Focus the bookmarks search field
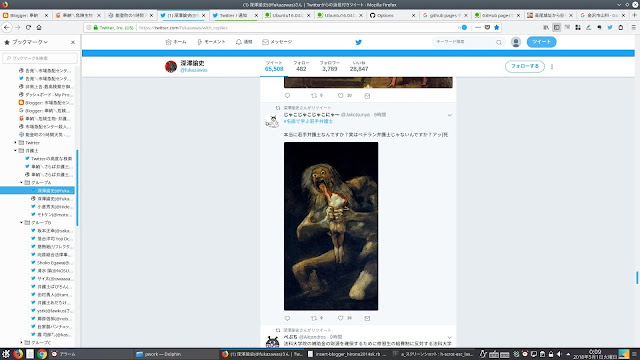640x360 pixels. click(x=40, y=58)
